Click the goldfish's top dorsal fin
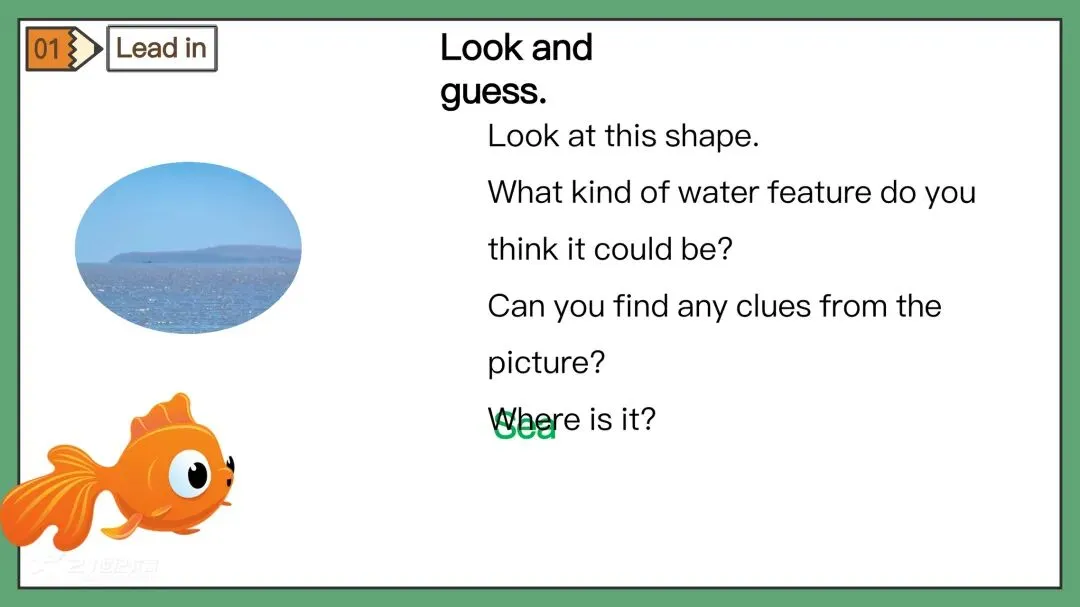The image size is (1080, 607). (x=165, y=412)
